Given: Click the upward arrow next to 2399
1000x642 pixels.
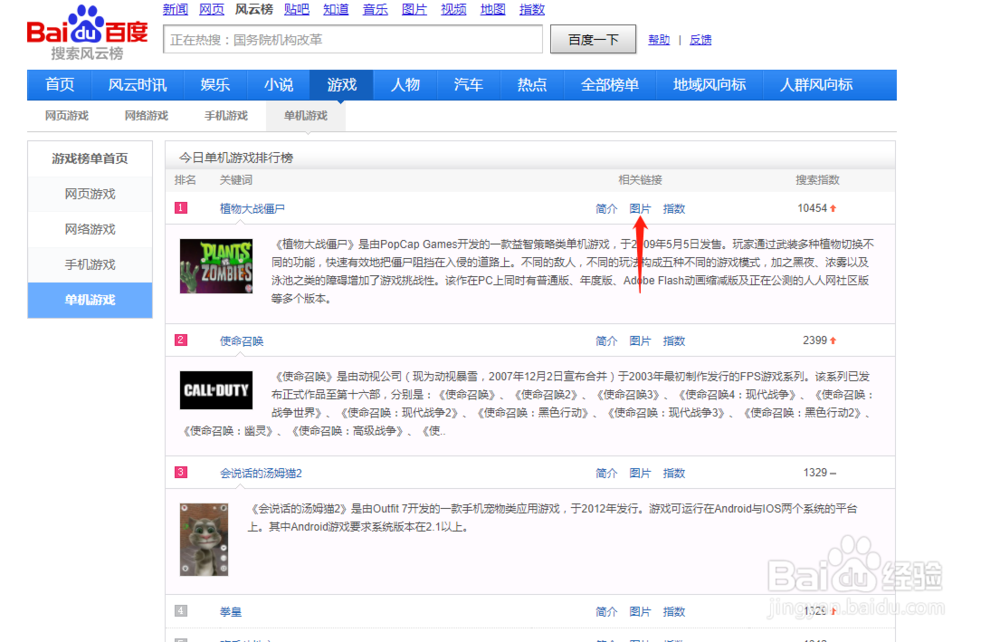Looking at the screenshot, I should 831,340.
